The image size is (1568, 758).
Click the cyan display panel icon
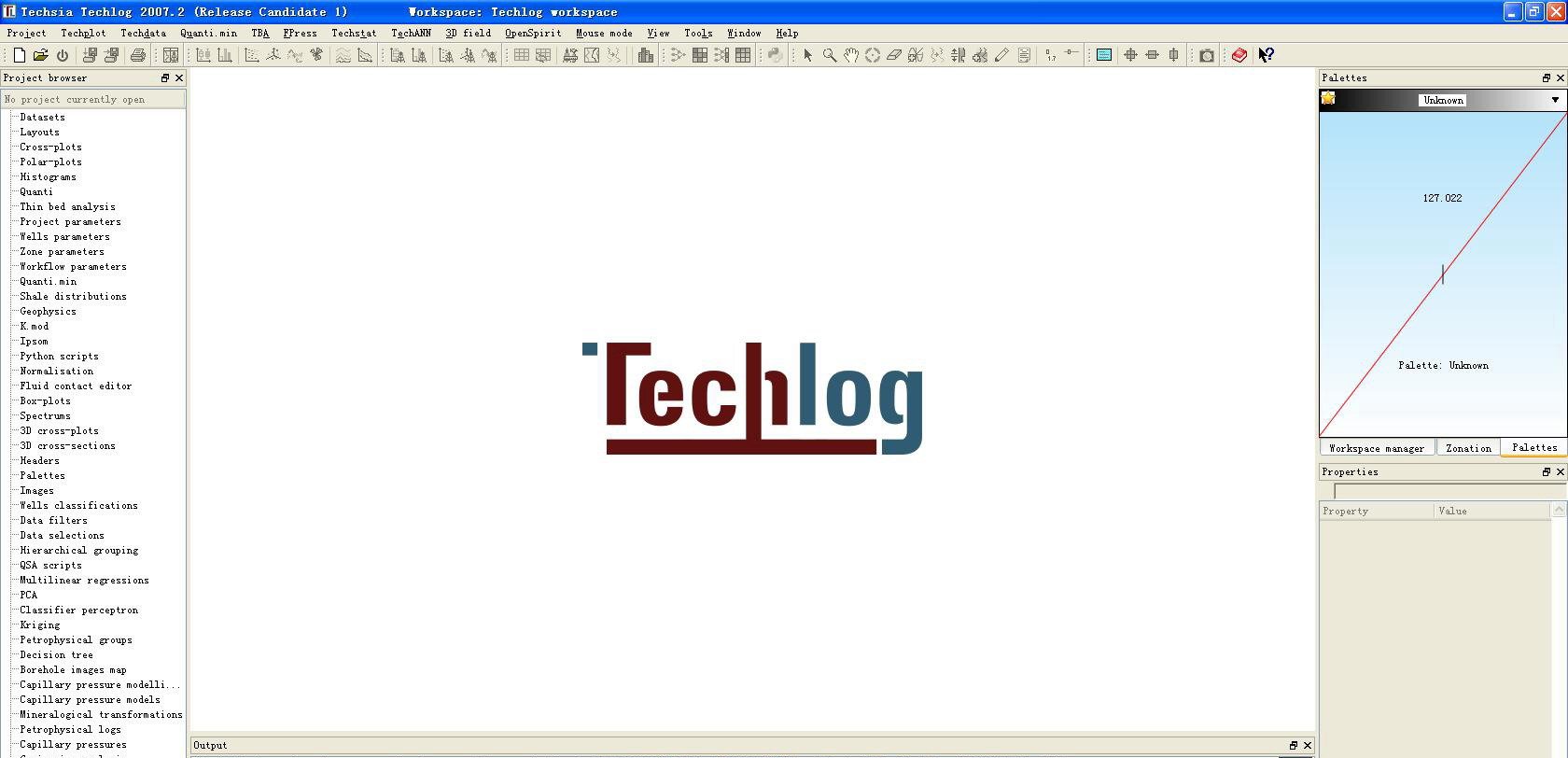pyautogui.click(x=1103, y=55)
